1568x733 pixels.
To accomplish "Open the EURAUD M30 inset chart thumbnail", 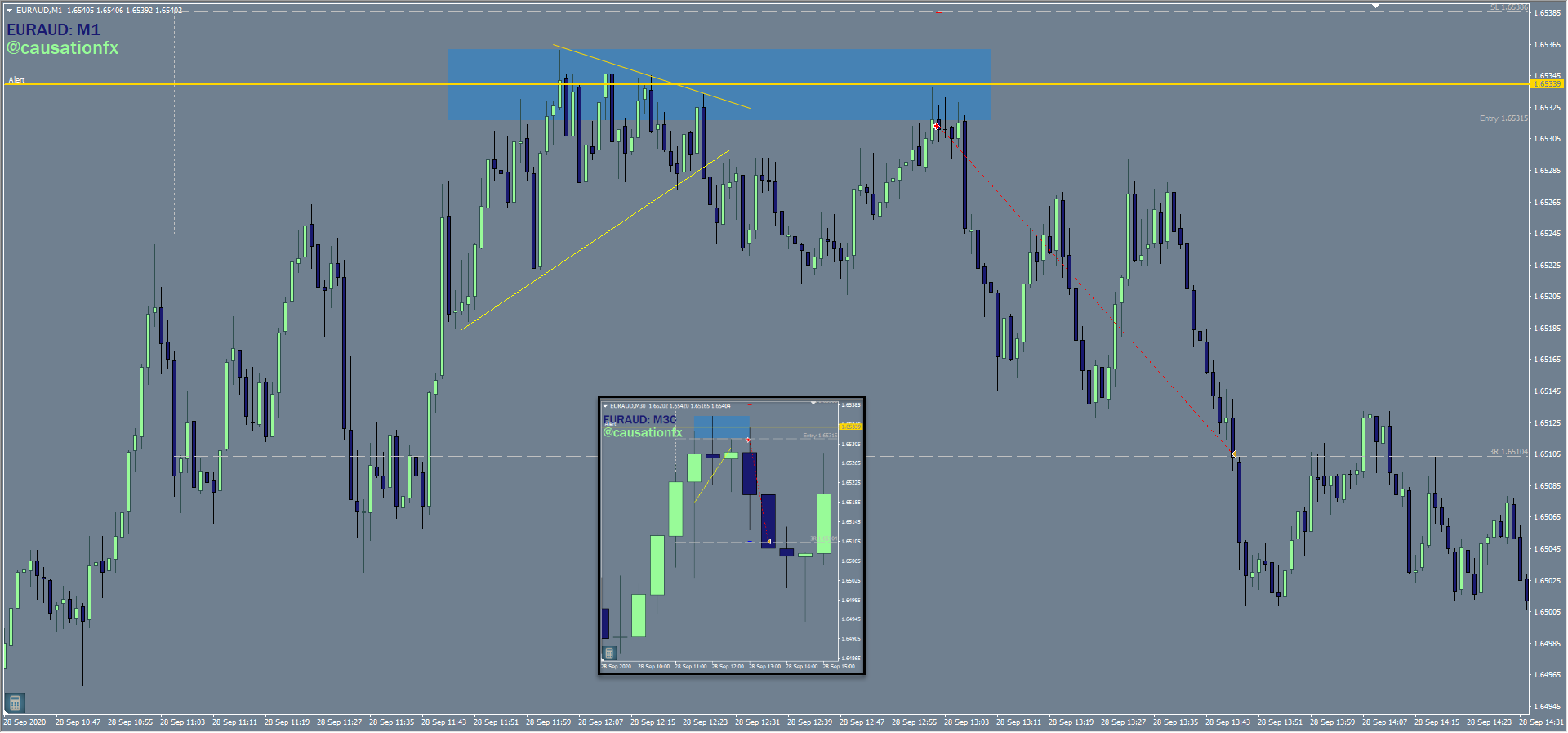I will pos(732,536).
